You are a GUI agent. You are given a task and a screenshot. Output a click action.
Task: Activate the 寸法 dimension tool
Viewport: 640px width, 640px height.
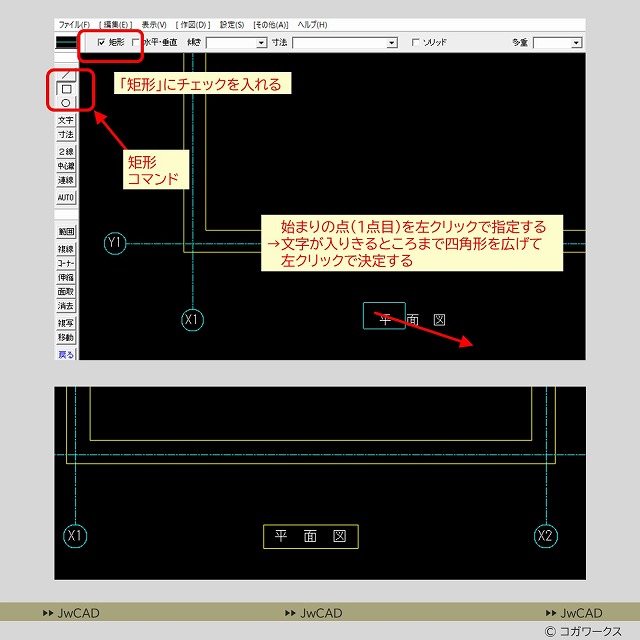pyautogui.click(x=66, y=134)
